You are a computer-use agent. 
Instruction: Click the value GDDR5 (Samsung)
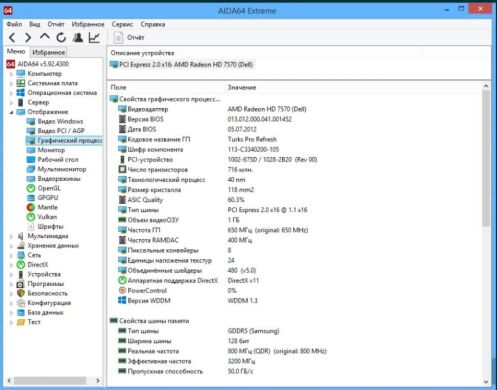point(253,331)
